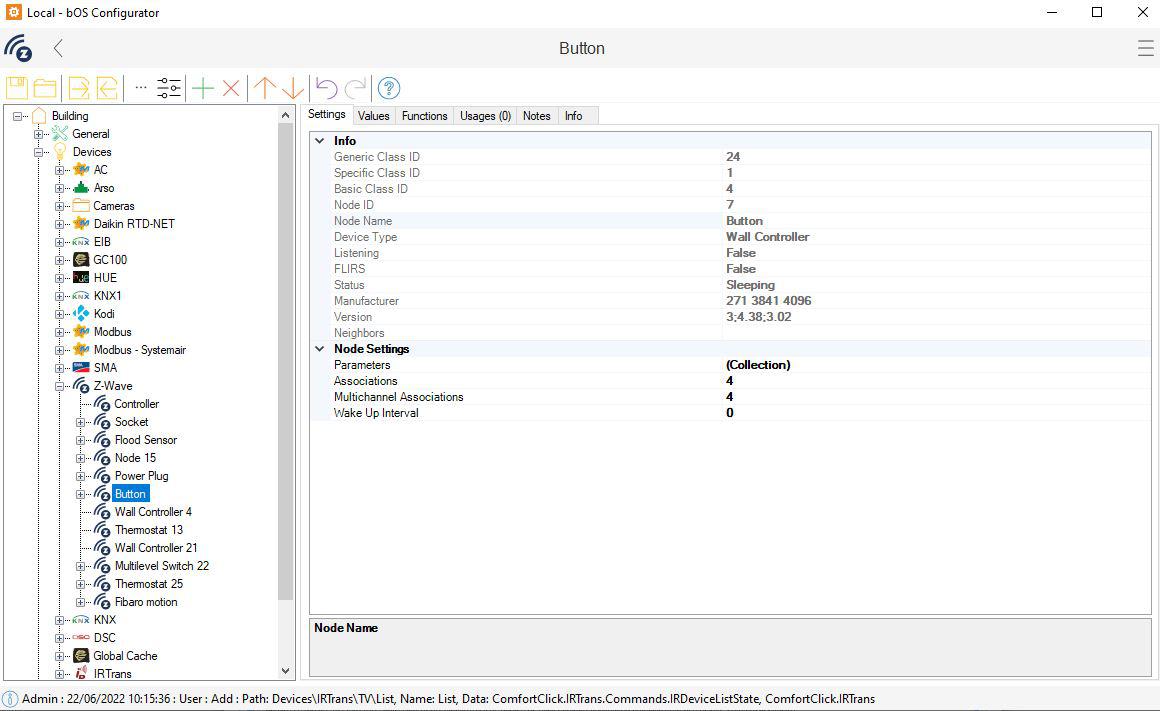Select the Thermostat 13 tree item
Screen dimensions: 1160x711
pos(149,530)
